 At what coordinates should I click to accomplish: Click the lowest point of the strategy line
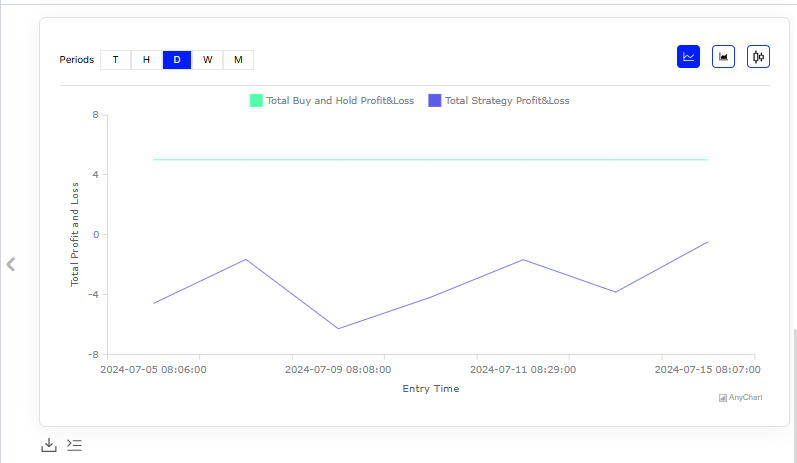tap(338, 328)
